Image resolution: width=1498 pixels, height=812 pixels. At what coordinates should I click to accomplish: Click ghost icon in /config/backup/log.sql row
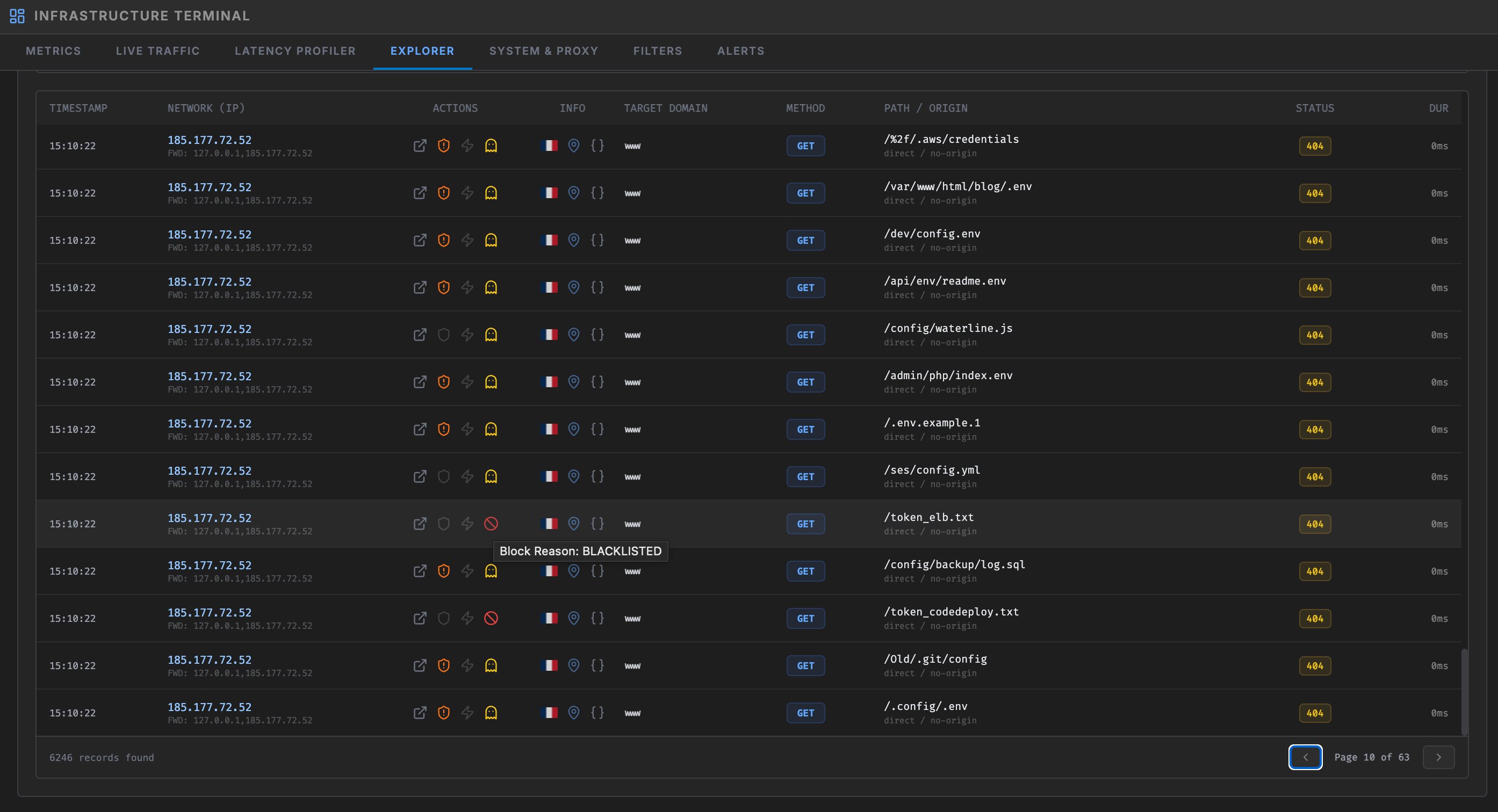point(492,571)
